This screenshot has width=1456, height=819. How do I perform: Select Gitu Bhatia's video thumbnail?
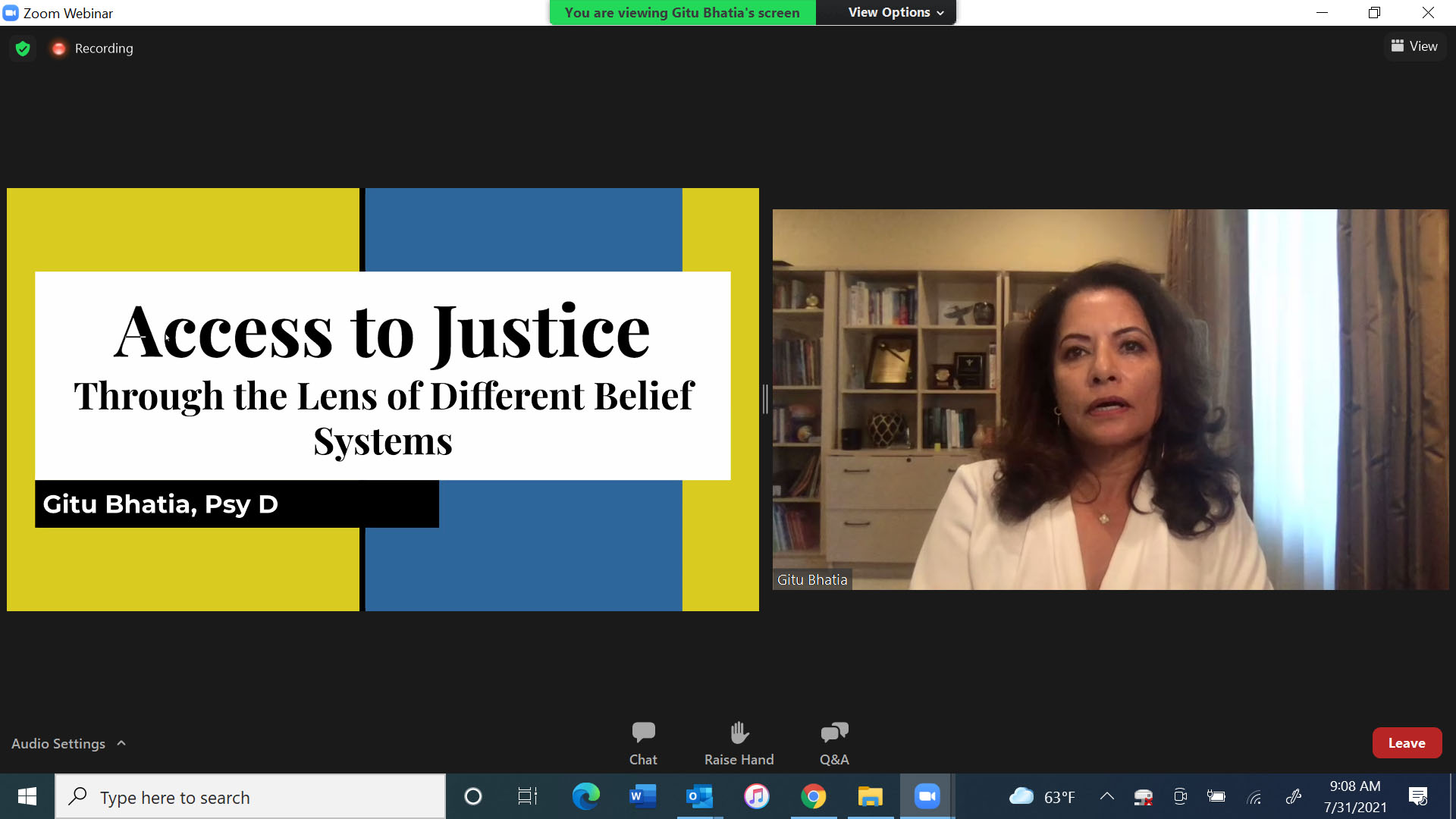[x=1110, y=399]
